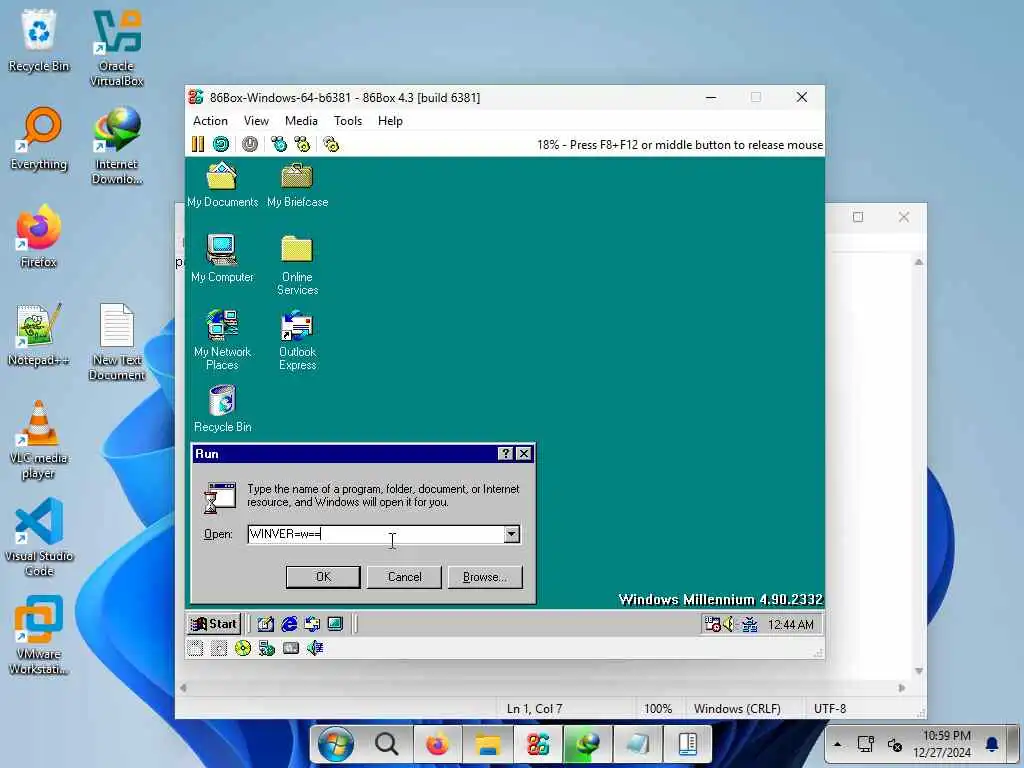Send Ctrl+Alt+Del using the blue toolbar icon

click(279, 144)
